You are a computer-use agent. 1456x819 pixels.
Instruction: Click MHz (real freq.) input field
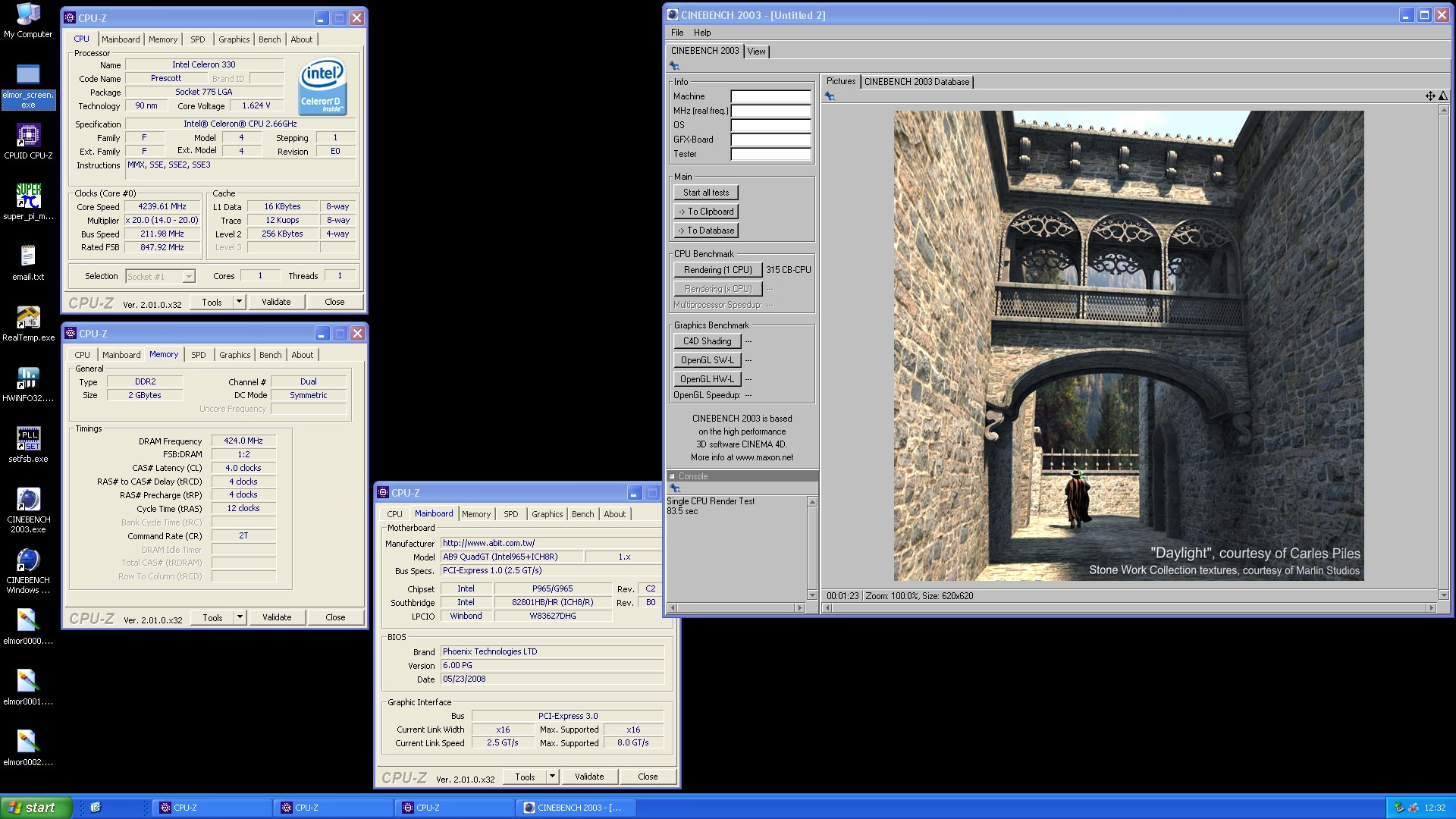[770, 111]
